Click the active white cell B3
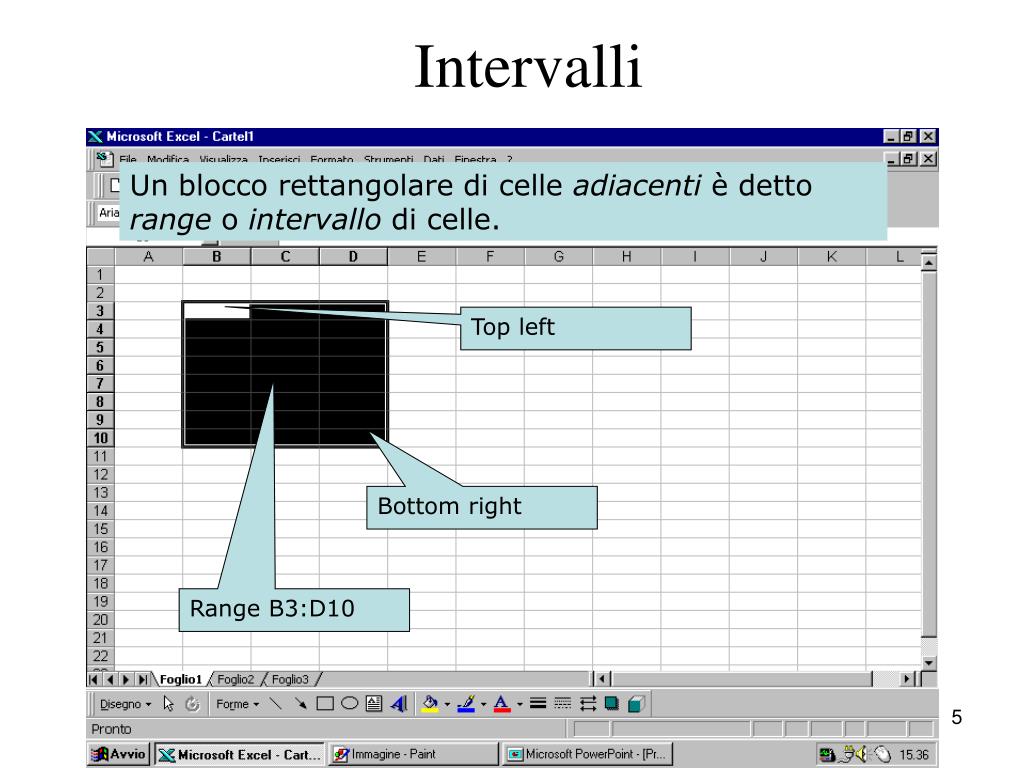 coord(217,311)
